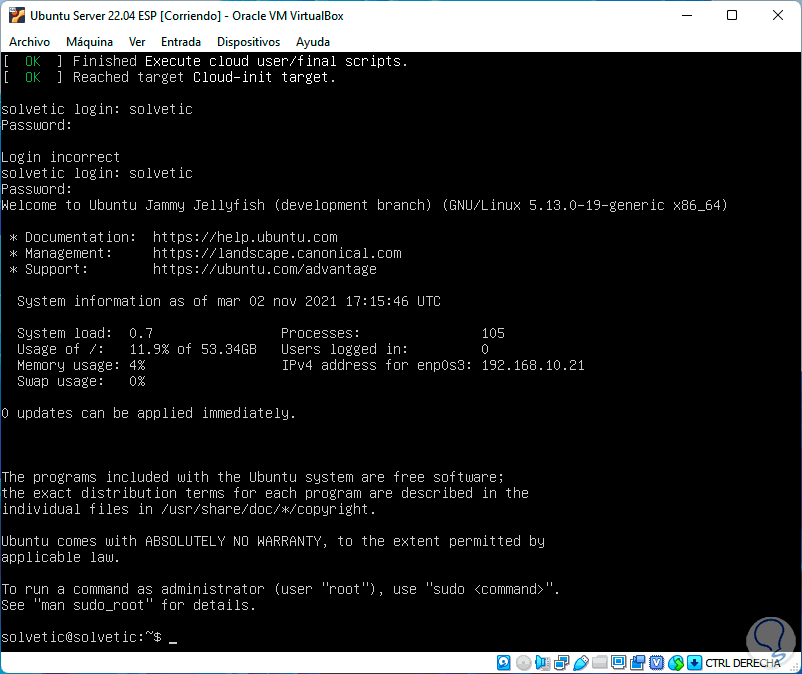802x674 pixels.
Task: Click the solvetic@solvetic:~$ command prompt
Action: (81, 637)
